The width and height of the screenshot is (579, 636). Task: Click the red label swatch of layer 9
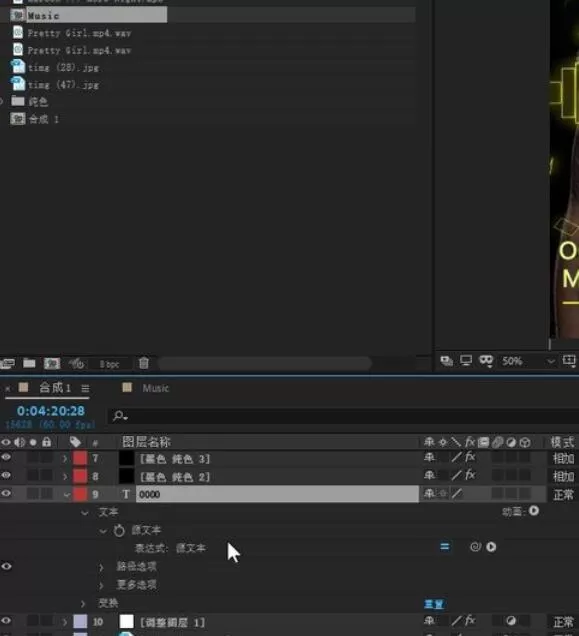point(80,494)
